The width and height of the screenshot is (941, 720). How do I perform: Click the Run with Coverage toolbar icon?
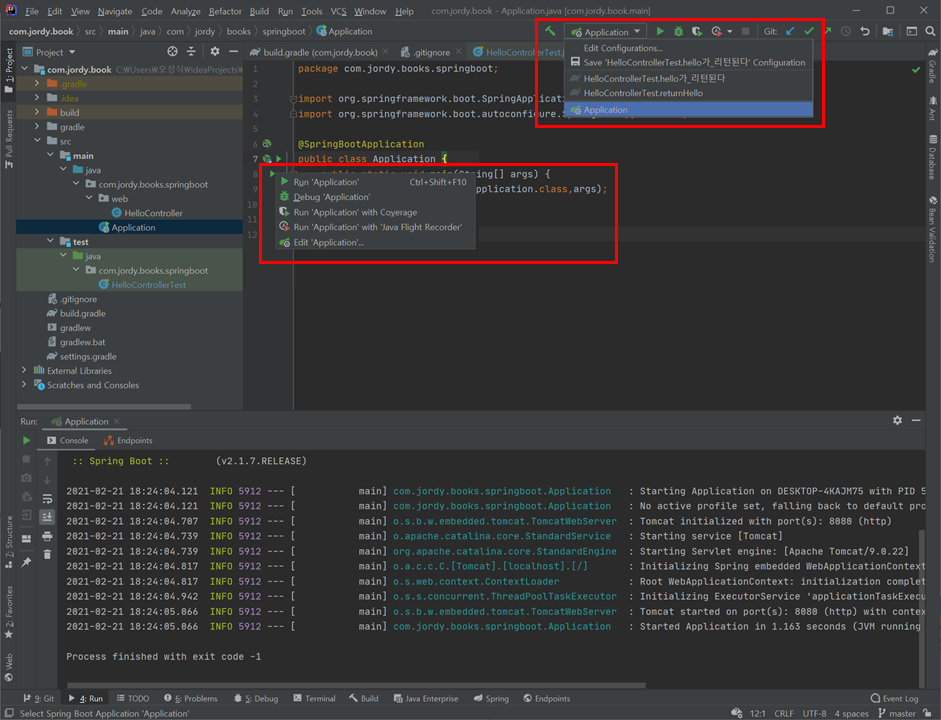[x=697, y=31]
